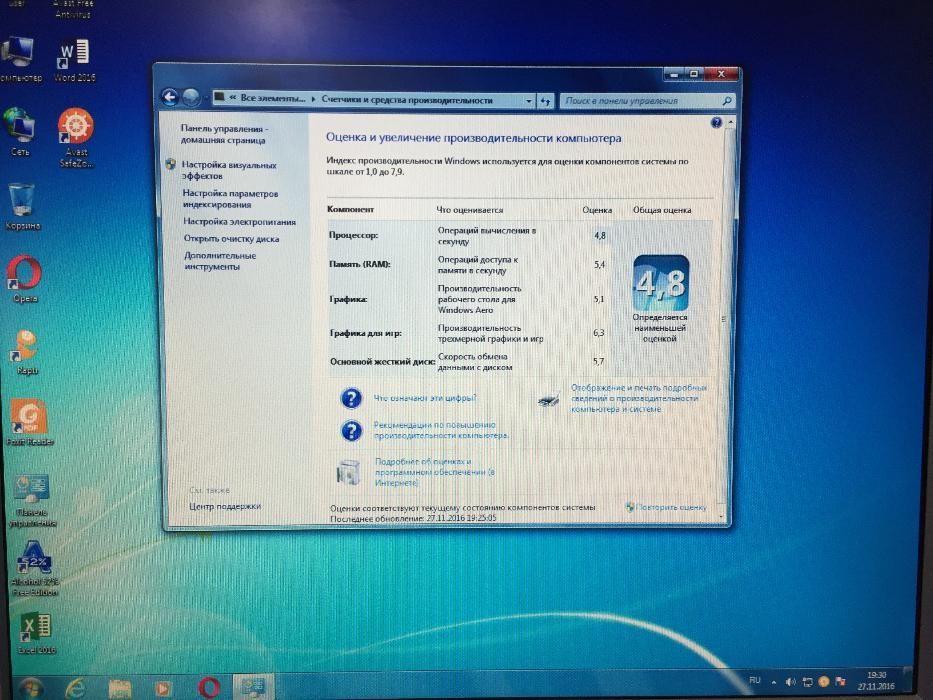The width and height of the screenshot is (933, 700).
Task: Click Opera icon in the taskbar
Action: pyautogui.click(x=208, y=688)
